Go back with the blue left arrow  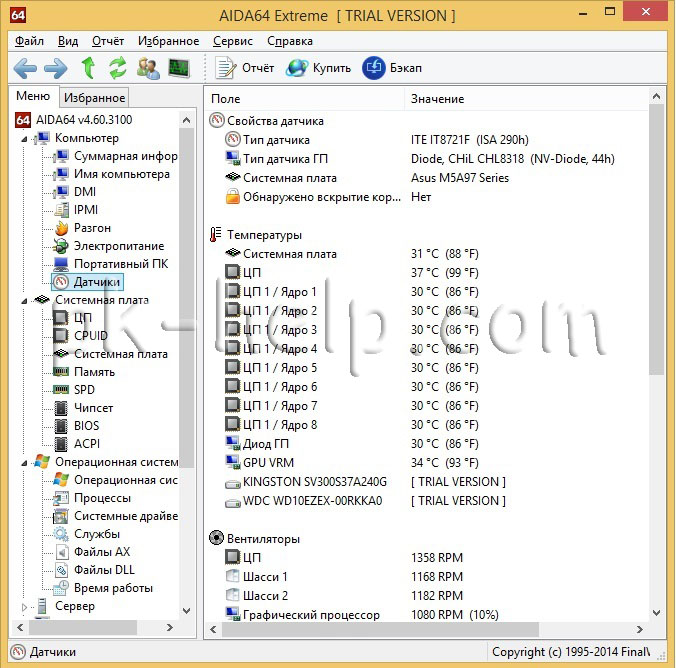point(25,68)
